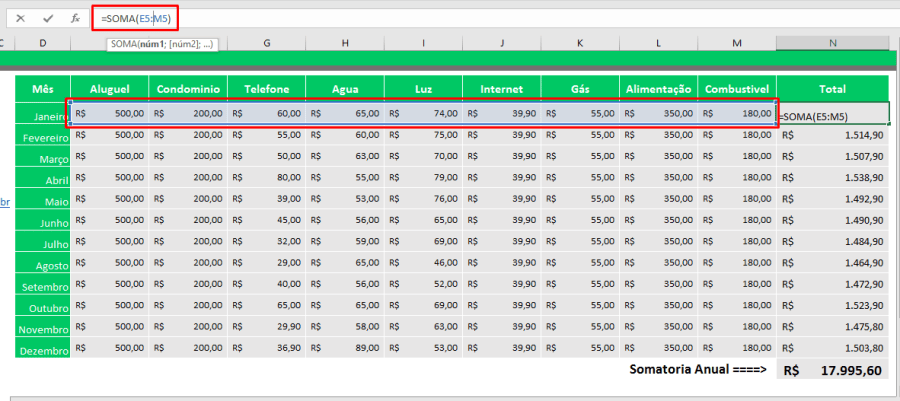The height and width of the screenshot is (401, 900).
Task: Select the Novembro row label
Action: 42,326
